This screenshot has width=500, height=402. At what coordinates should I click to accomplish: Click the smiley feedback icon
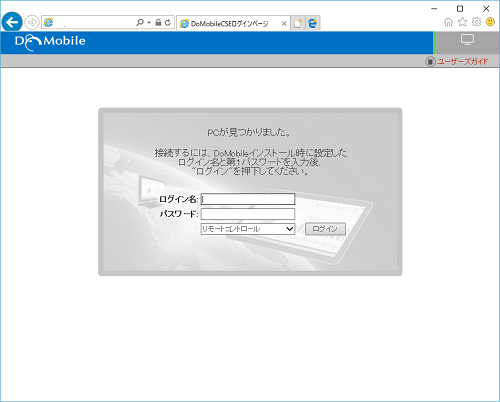coord(490,22)
